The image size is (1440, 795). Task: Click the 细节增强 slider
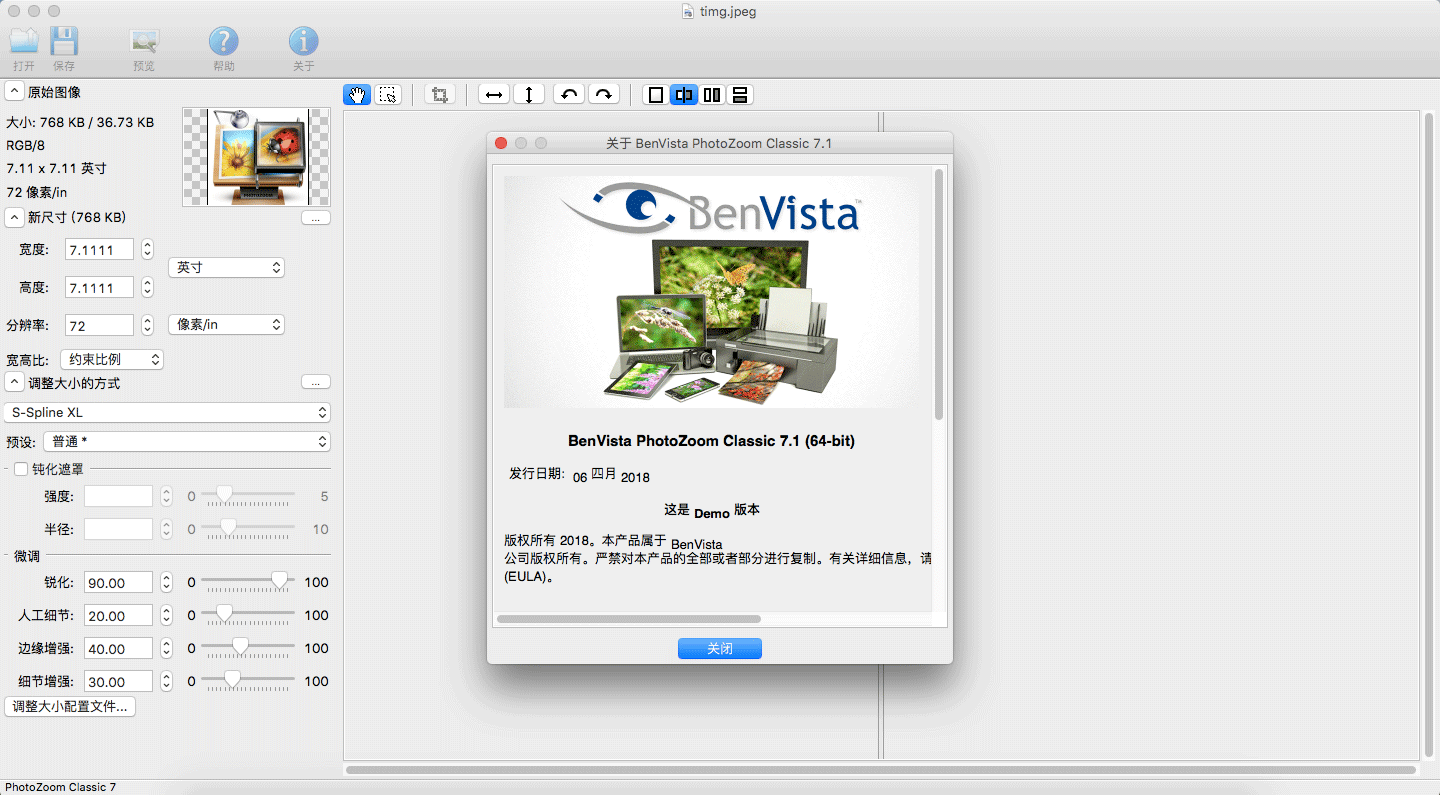(x=248, y=680)
